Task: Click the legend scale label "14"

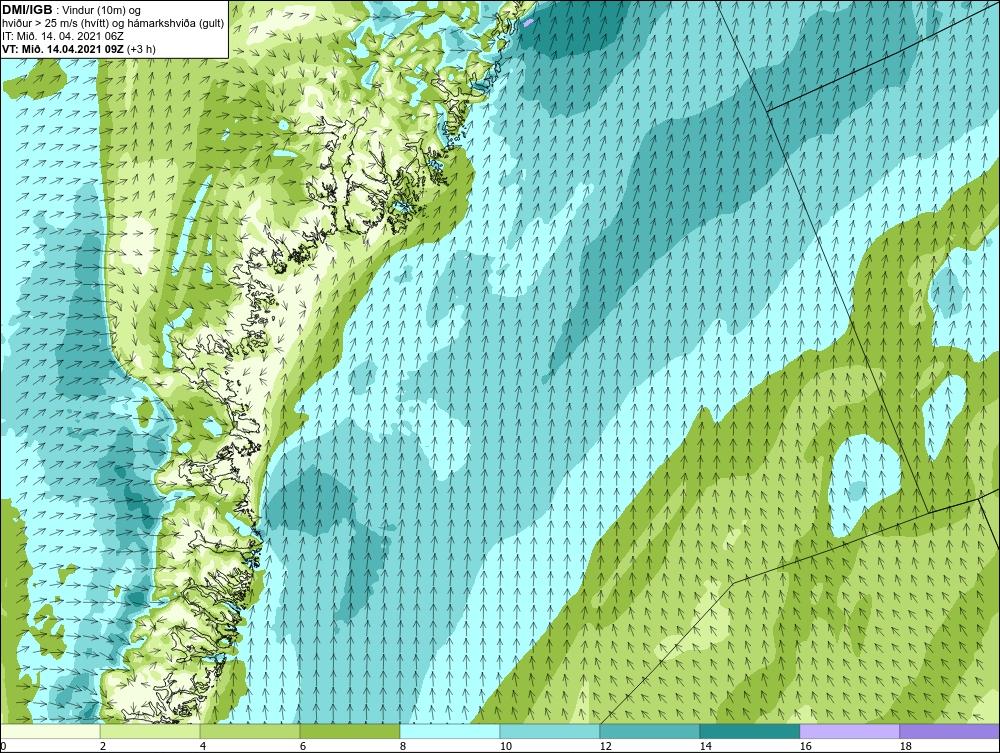Action: [x=705, y=746]
